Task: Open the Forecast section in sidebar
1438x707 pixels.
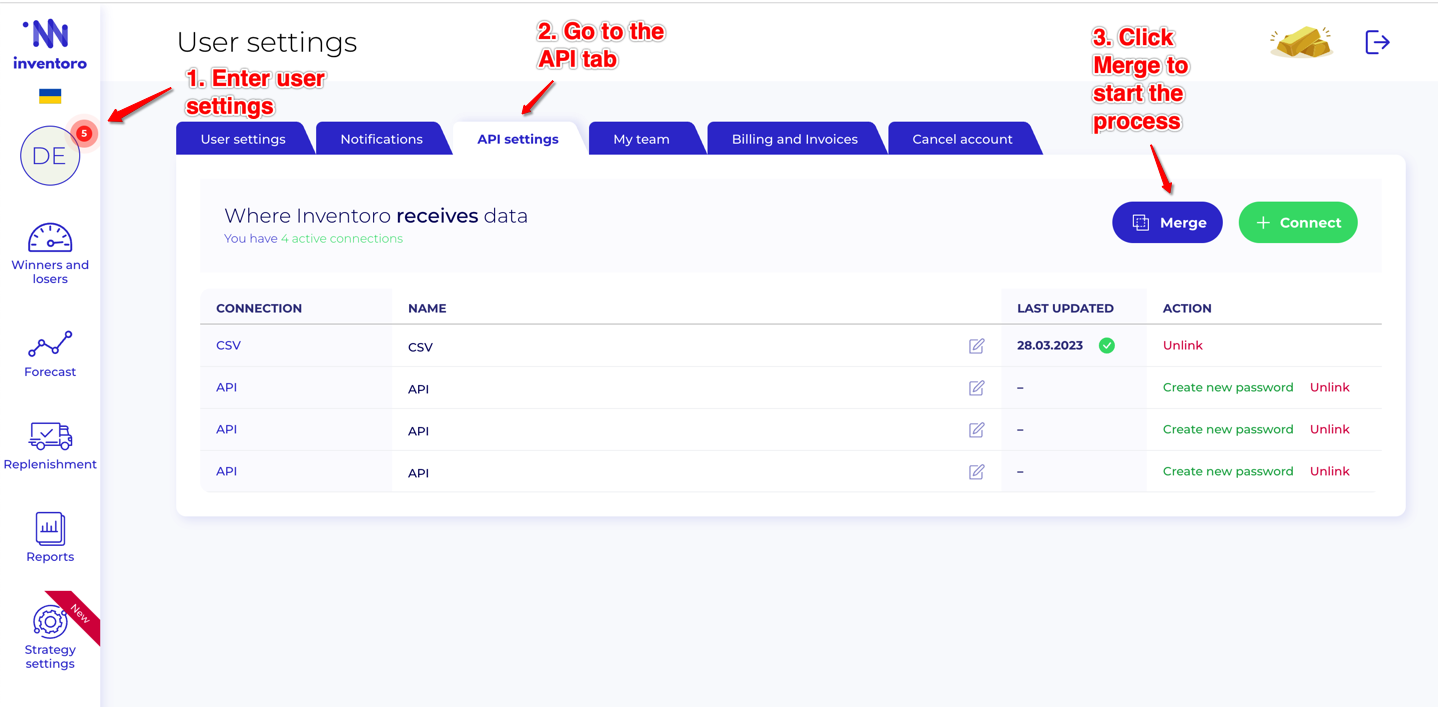Action: [50, 346]
